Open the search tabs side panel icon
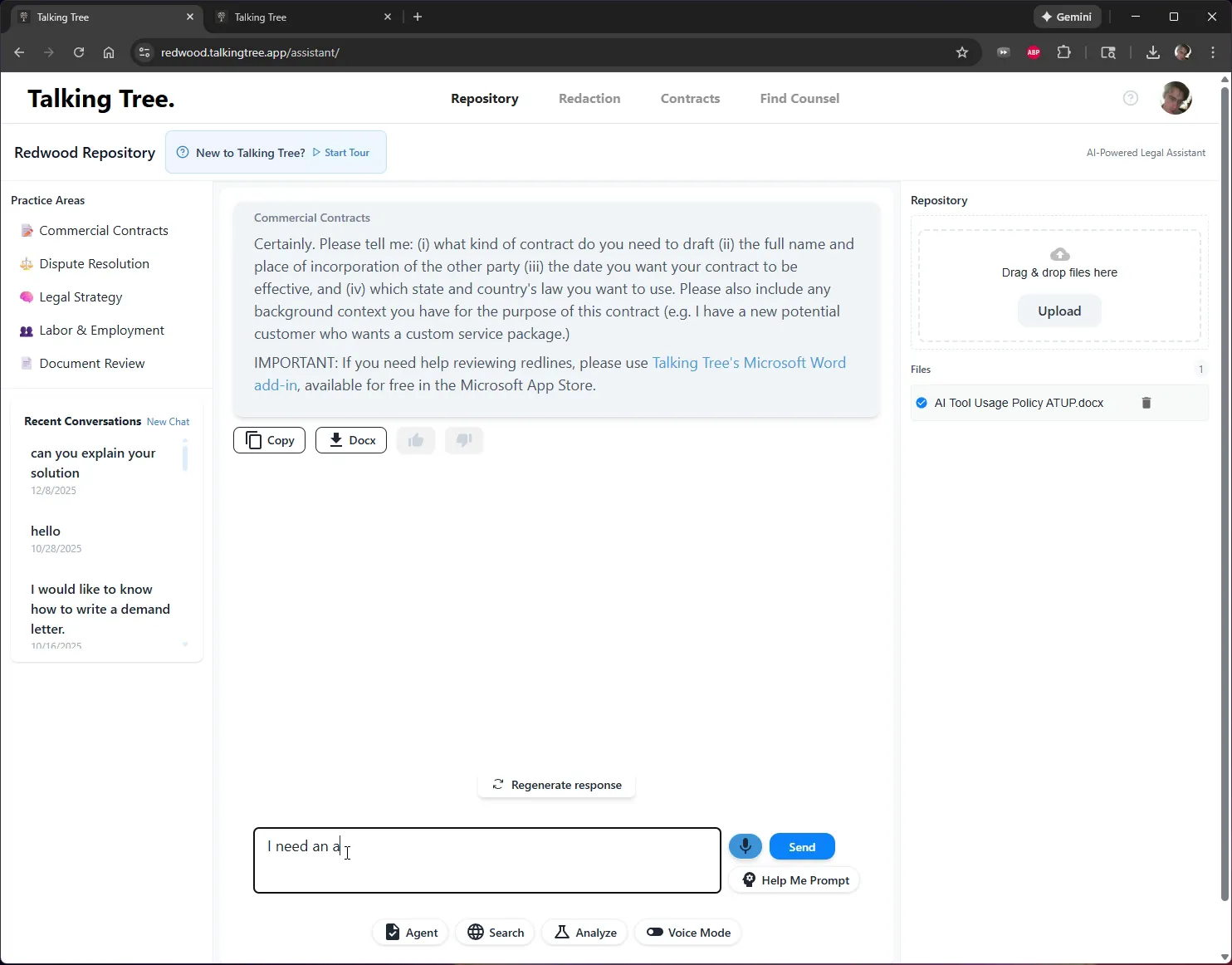This screenshot has width=1232, height=965. pos(1108,52)
